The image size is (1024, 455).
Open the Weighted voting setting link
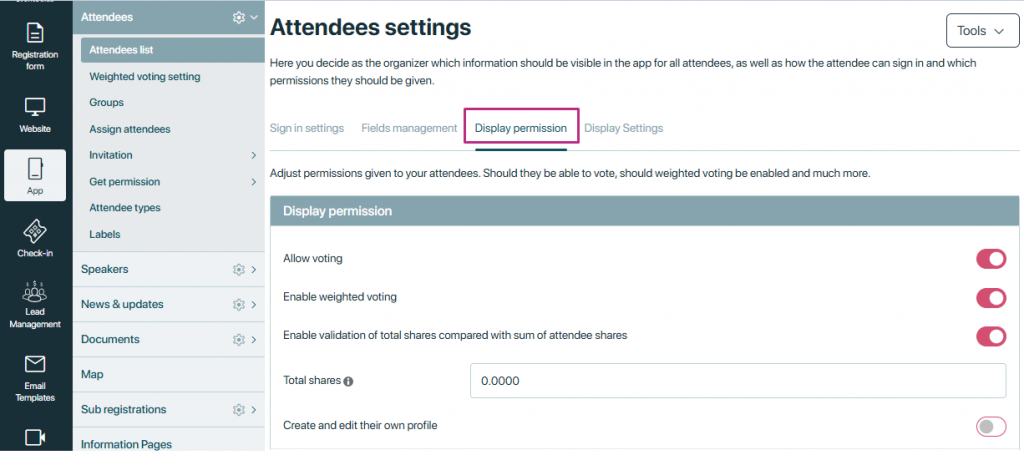click(145, 76)
